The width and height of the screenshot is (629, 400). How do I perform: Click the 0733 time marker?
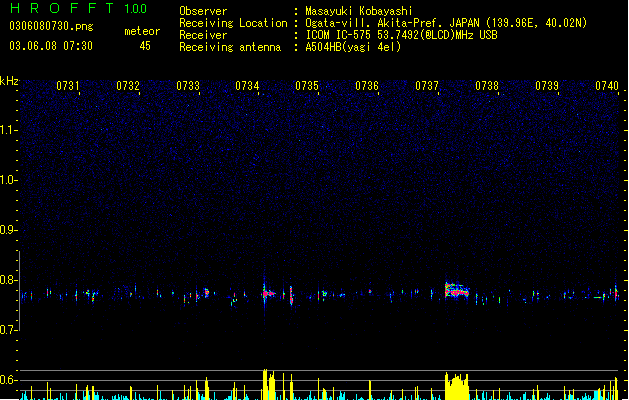(x=188, y=86)
